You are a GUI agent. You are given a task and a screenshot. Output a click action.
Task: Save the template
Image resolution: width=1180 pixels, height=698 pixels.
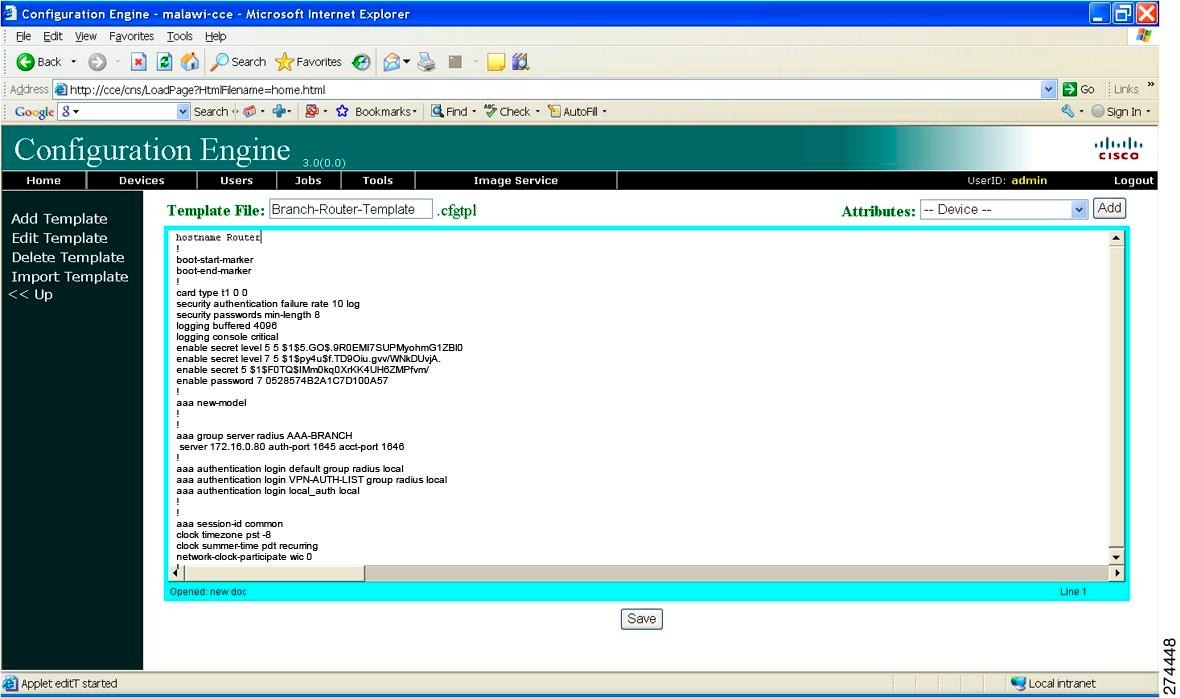click(641, 619)
